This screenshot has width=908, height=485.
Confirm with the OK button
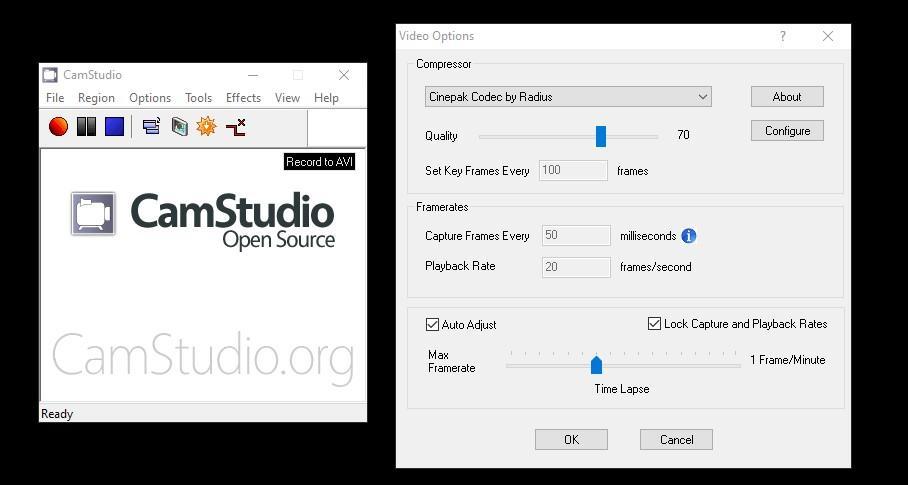571,439
